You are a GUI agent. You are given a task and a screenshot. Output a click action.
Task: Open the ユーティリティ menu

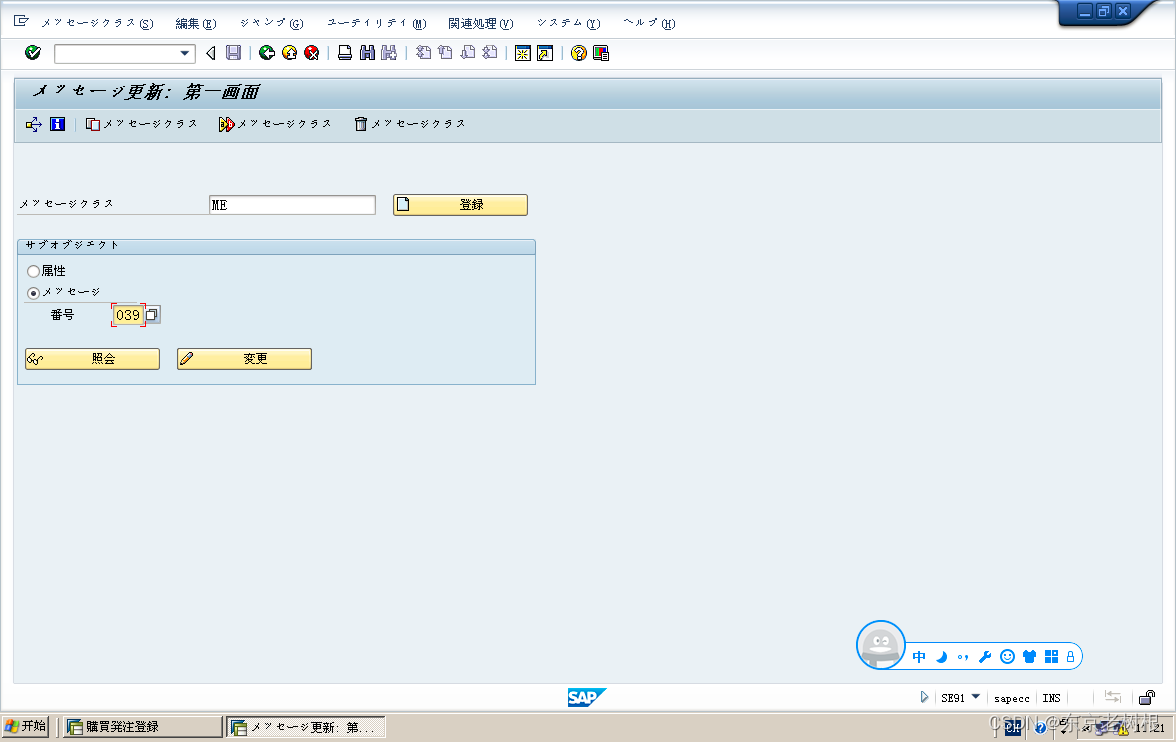tap(376, 22)
